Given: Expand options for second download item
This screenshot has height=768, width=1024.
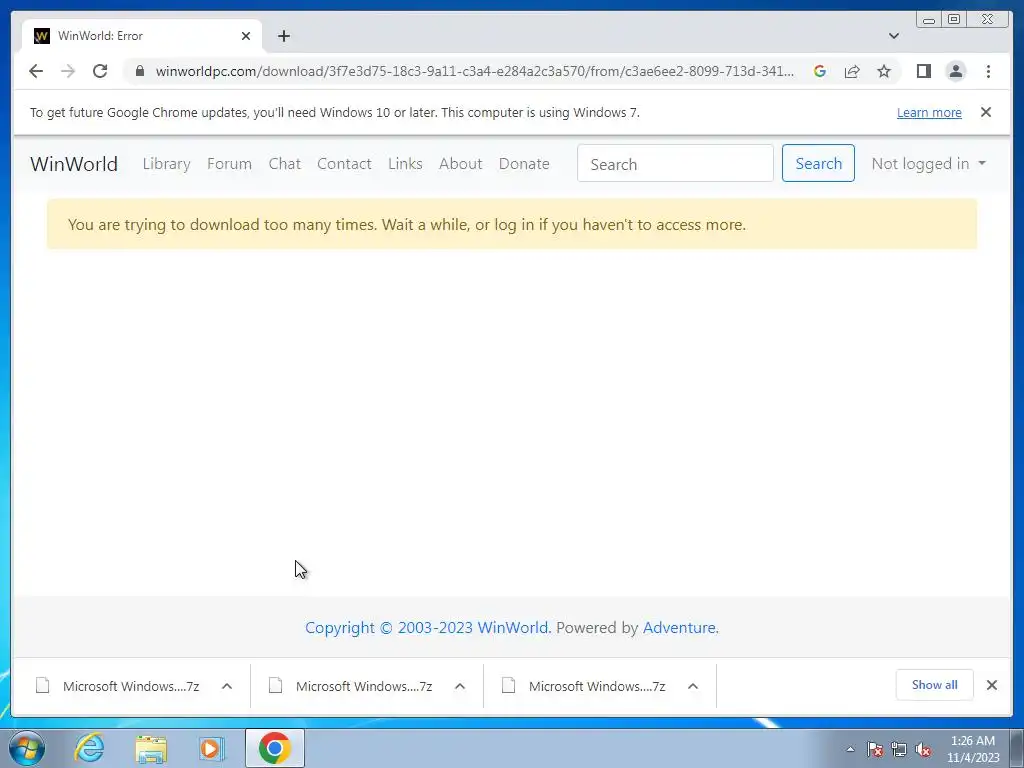Looking at the screenshot, I should pos(460,686).
